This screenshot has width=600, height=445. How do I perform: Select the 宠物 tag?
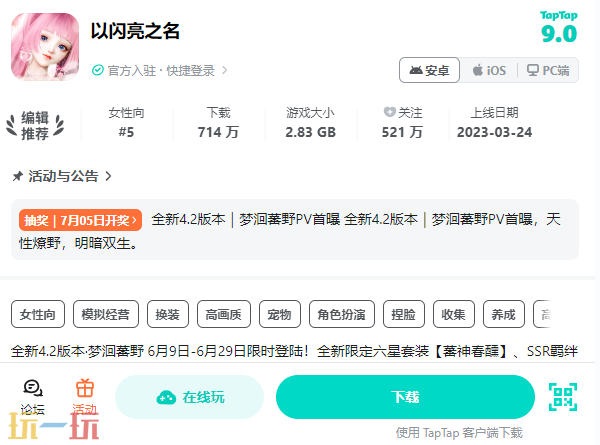280,314
